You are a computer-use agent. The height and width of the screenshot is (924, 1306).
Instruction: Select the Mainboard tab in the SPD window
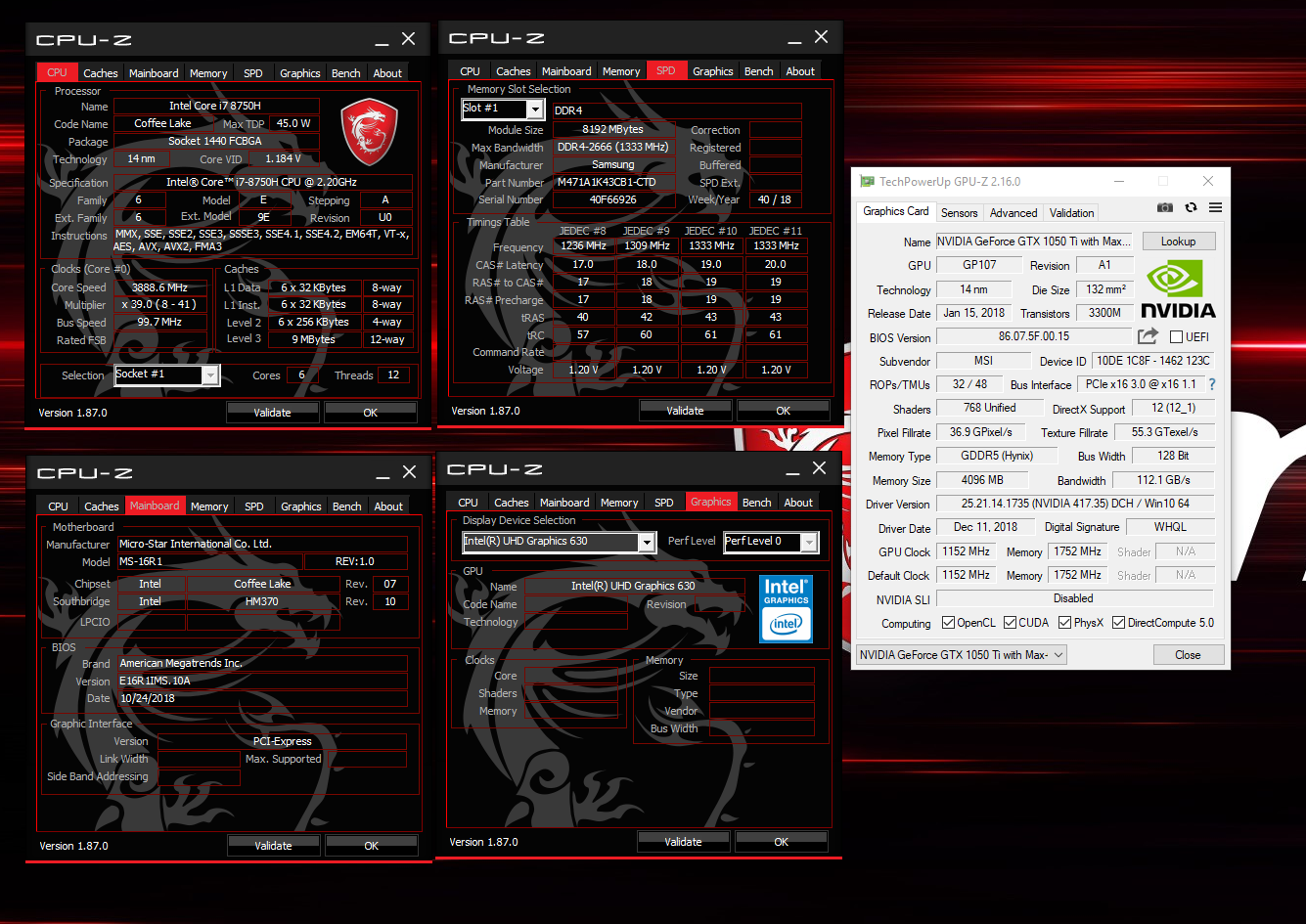tap(566, 71)
